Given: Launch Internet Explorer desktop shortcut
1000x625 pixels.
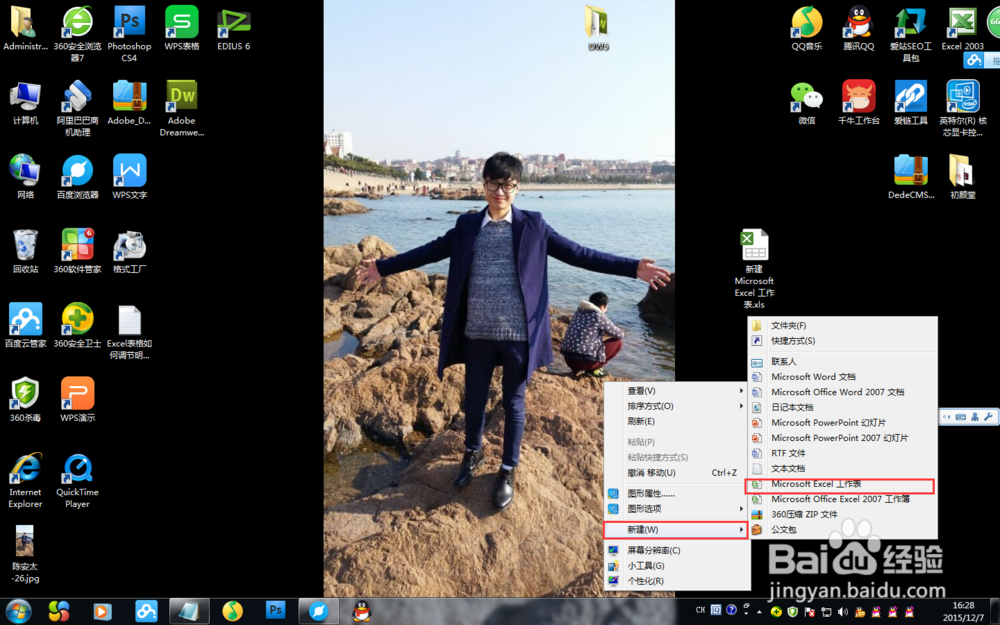Looking at the screenshot, I should point(25,480).
